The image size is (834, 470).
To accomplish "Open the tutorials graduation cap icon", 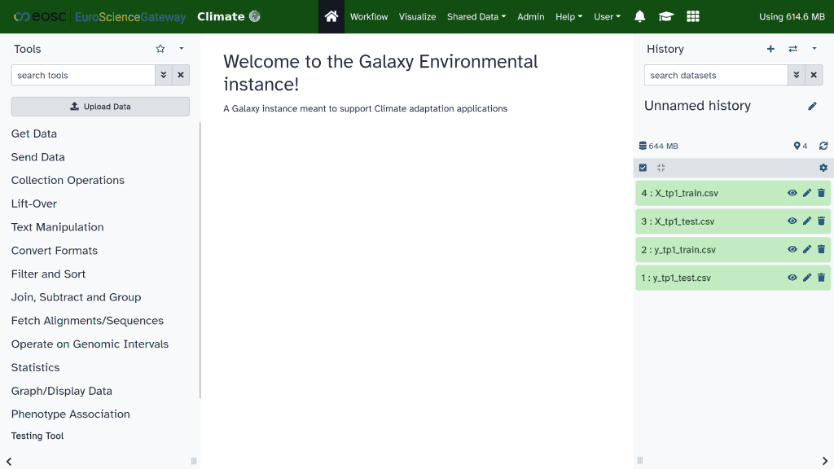I will click(666, 16).
